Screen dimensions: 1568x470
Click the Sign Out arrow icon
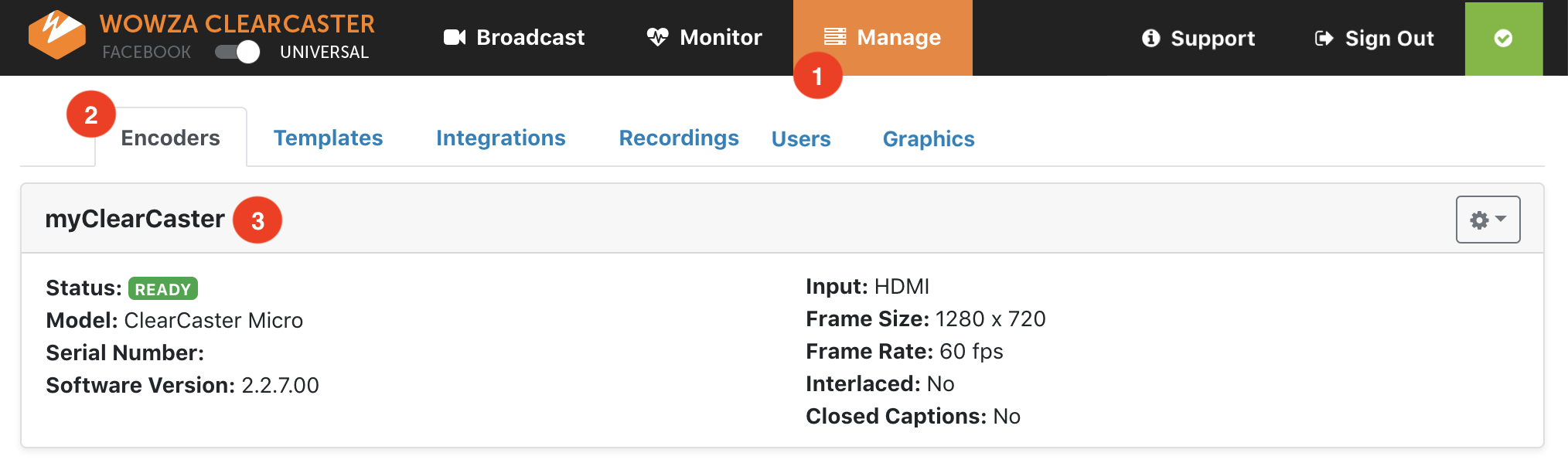pyautogui.click(x=1324, y=38)
